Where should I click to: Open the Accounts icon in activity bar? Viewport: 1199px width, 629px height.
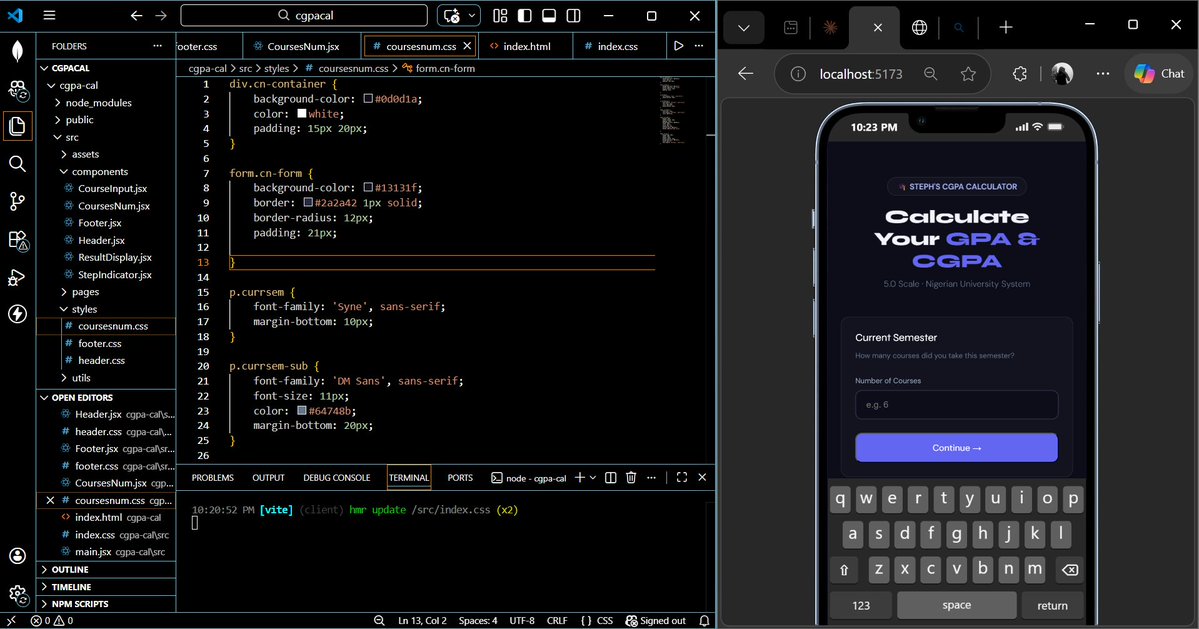click(x=18, y=556)
